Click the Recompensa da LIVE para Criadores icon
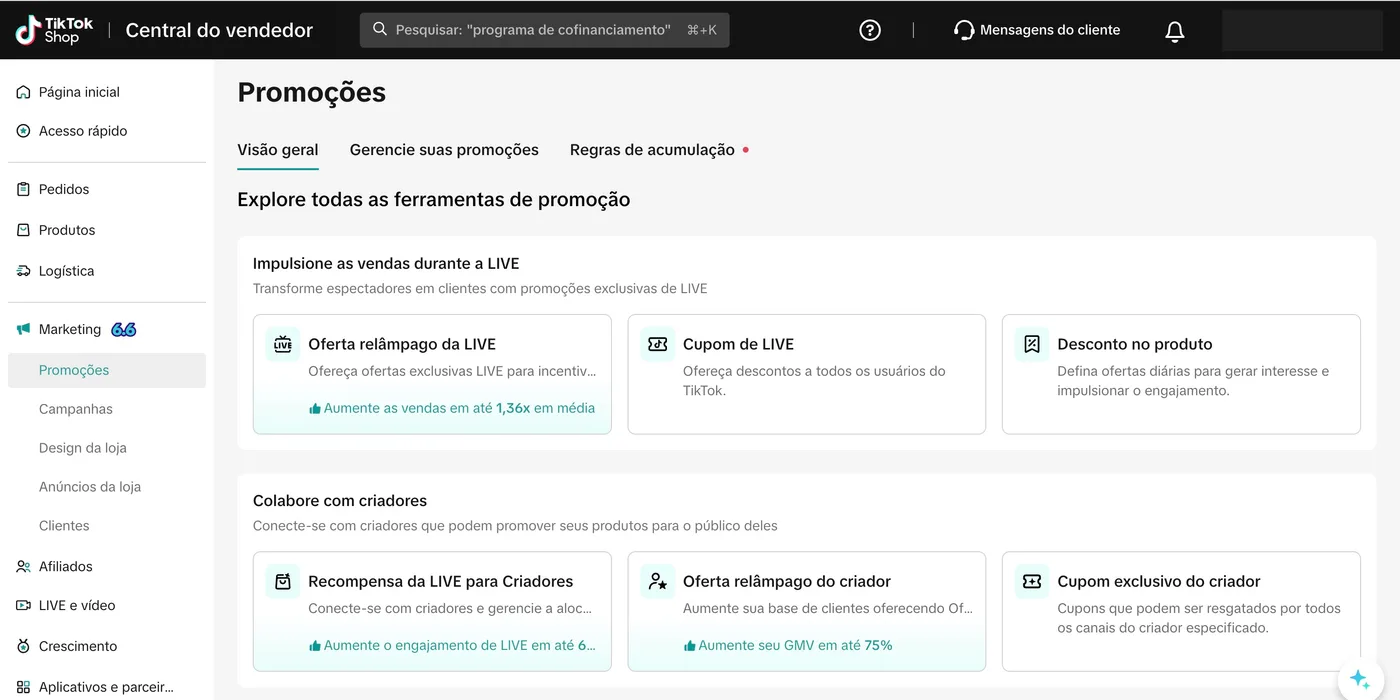Image resolution: width=1400 pixels, height=700 pixels. [283, 581]
